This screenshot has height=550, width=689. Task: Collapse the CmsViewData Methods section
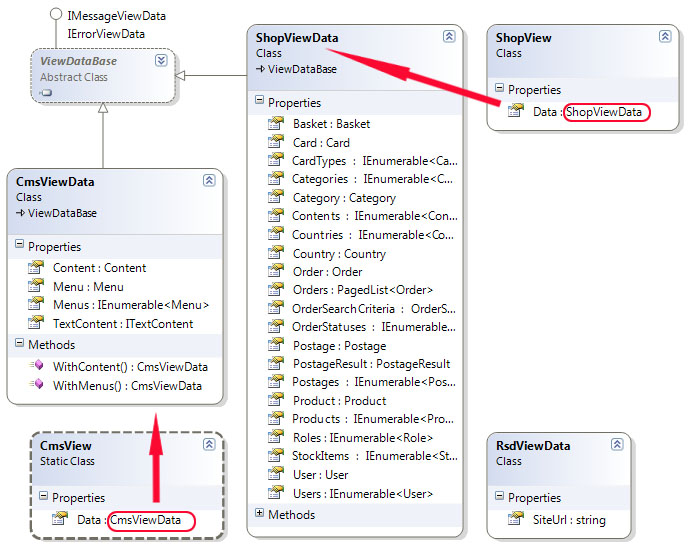pos(19,345)
